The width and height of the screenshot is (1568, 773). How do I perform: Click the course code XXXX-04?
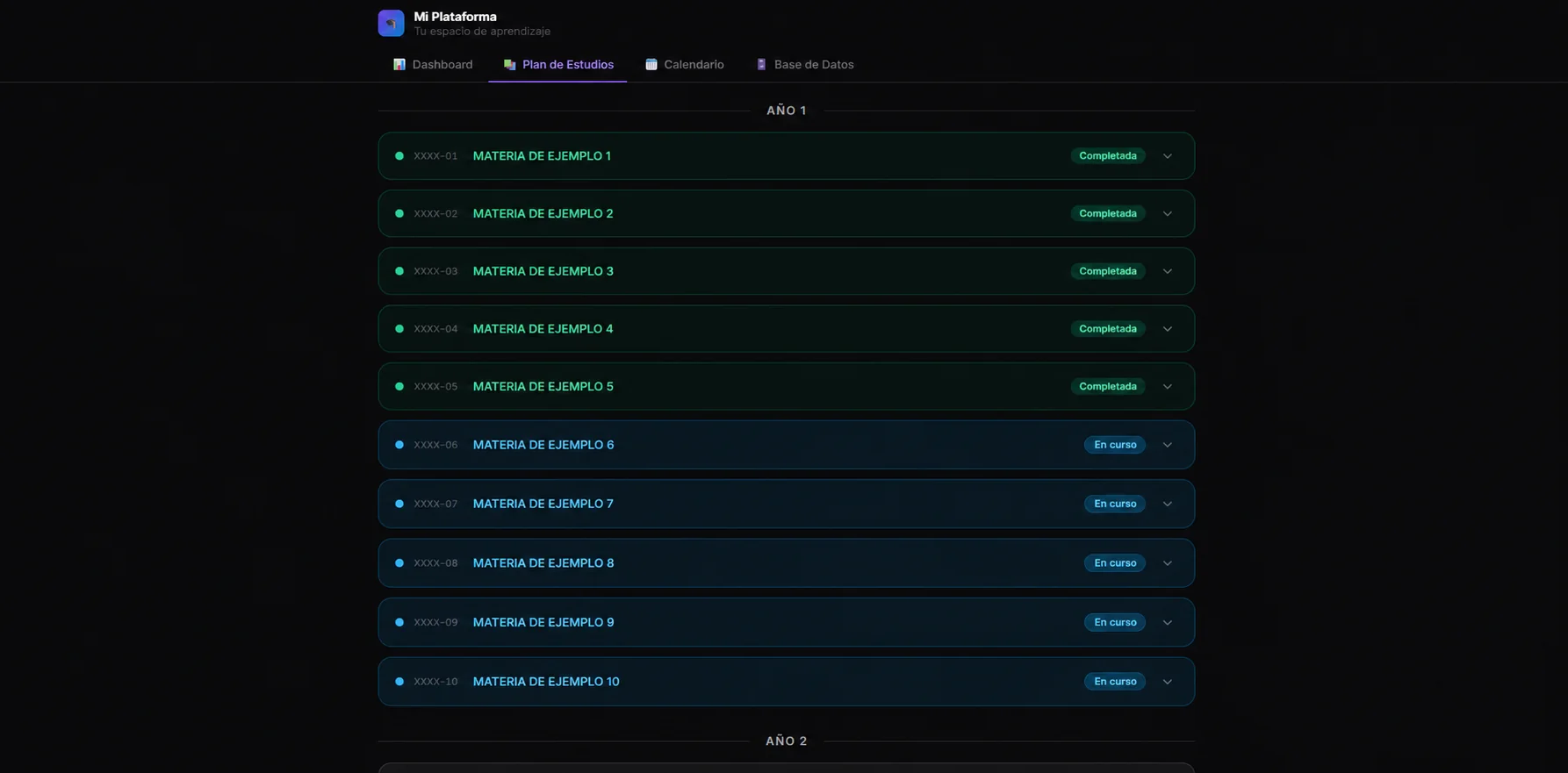pos(435,329)
